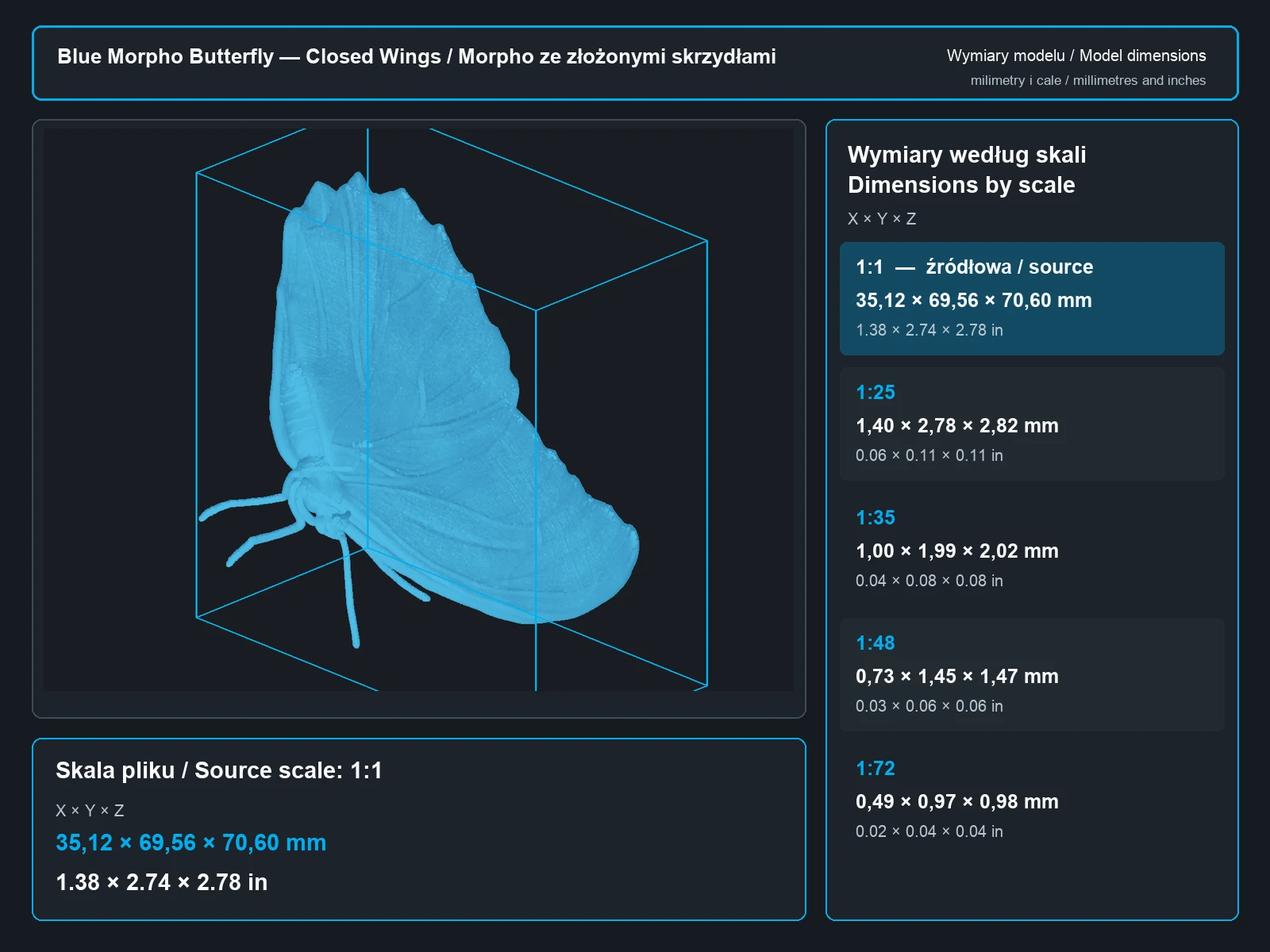Click the '1.38 × 2.74 × 2.78 in' value in scale panel
Screen dimensions: 1270x952
coord(929,330)
